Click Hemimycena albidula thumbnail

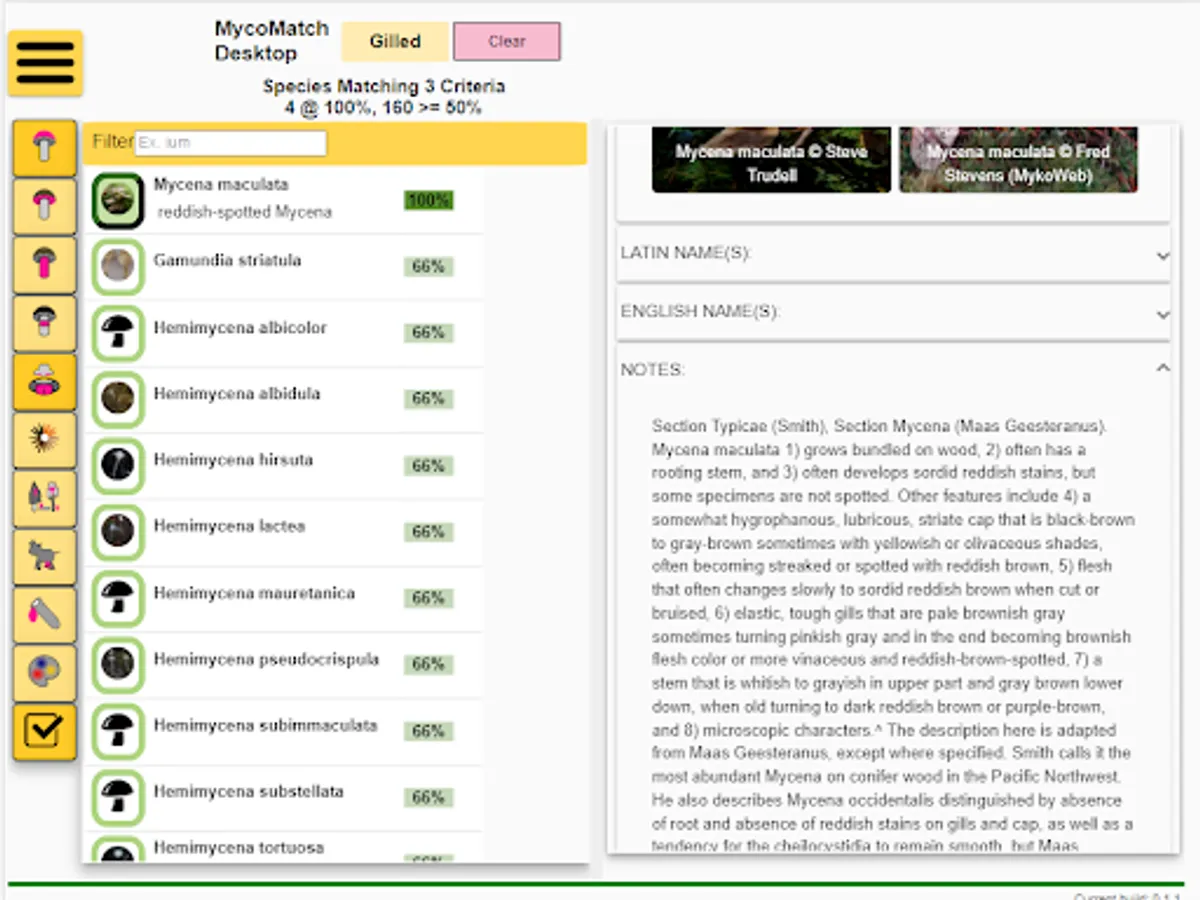point(118,398)
